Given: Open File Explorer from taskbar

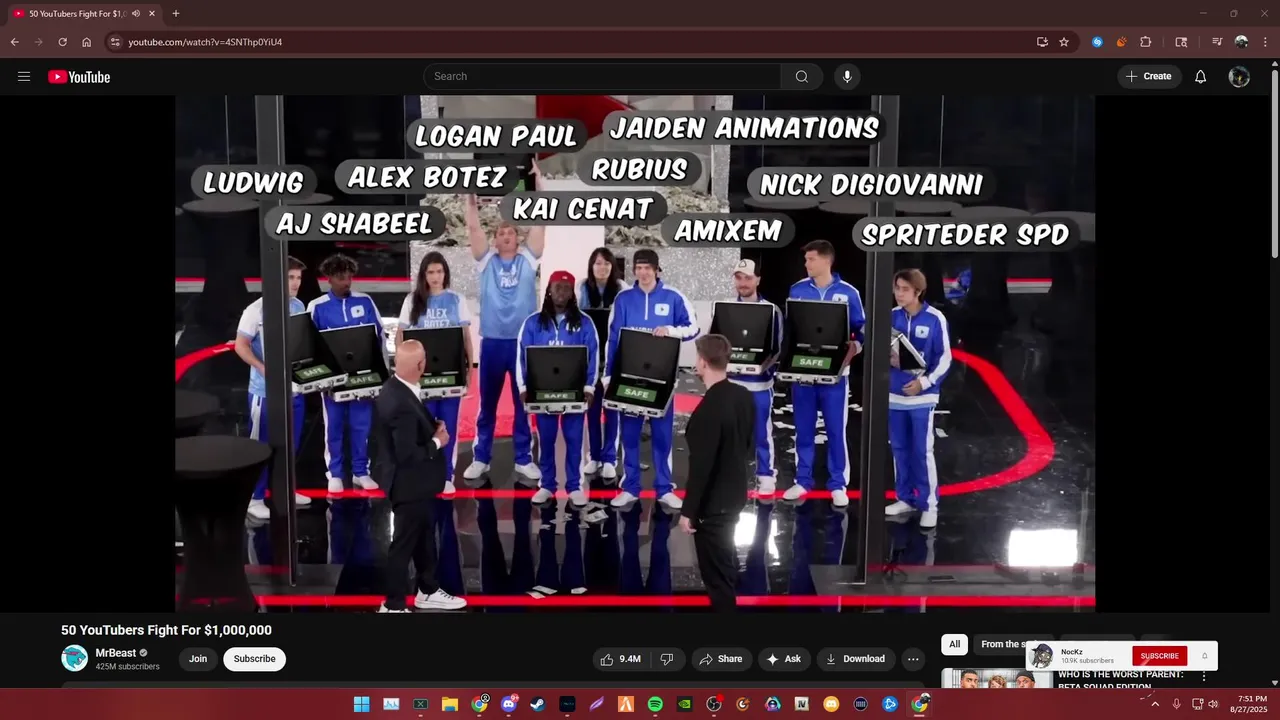Looking at the screenshot, I should click(450, 704).
